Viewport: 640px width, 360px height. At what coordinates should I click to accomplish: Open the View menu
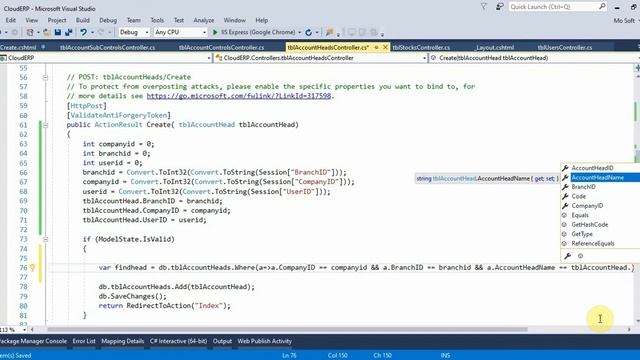coord(31,20)
